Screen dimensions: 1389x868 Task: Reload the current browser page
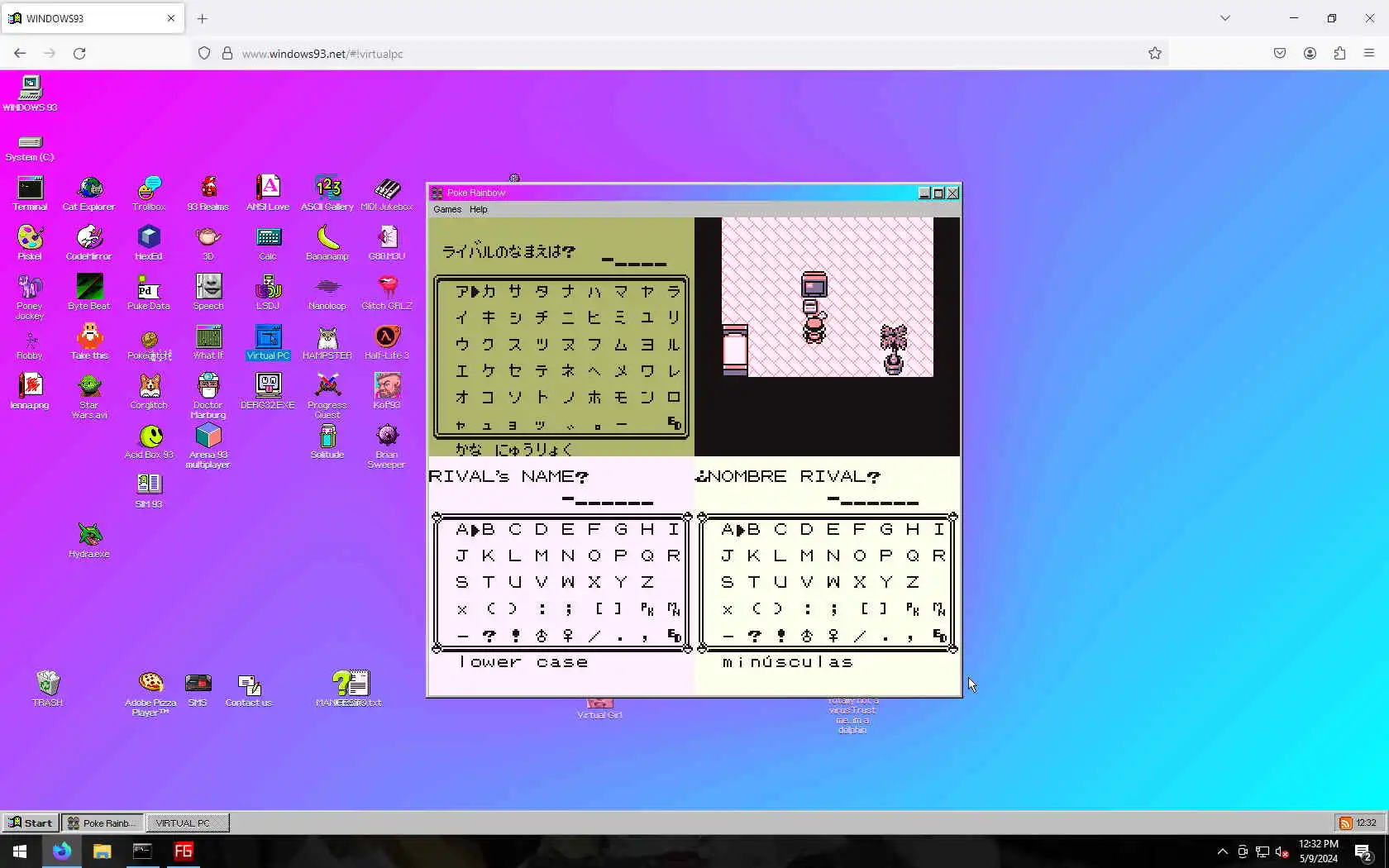pos(79,54)
